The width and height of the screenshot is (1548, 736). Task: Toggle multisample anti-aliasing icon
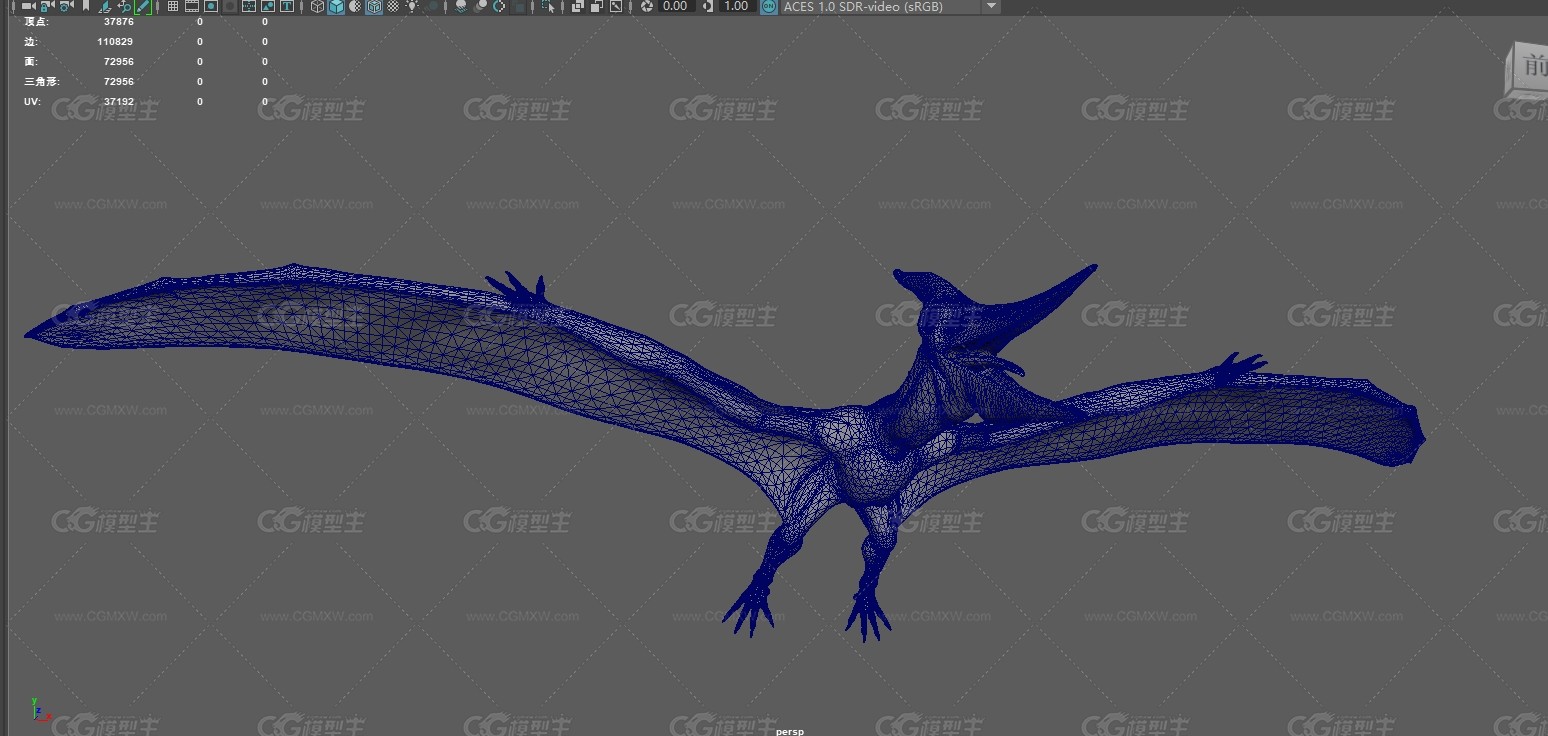tap(500, 6)
